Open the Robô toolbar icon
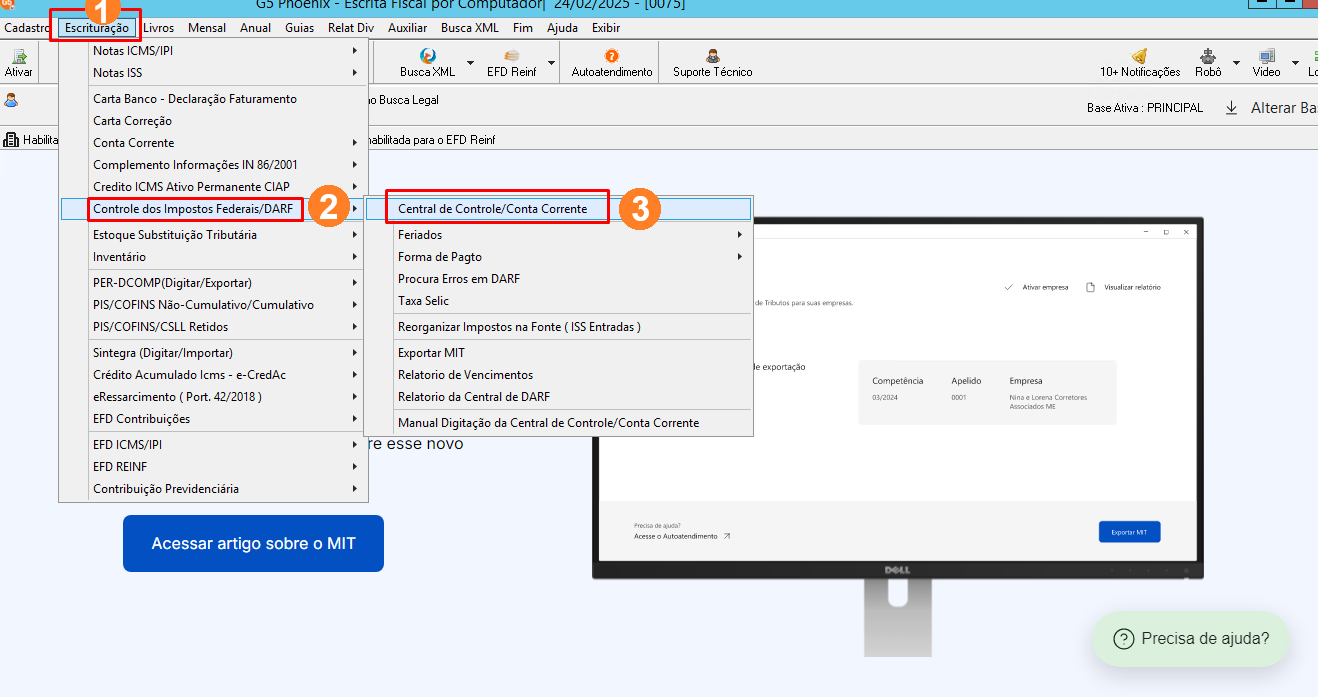 click(1208, 62)
